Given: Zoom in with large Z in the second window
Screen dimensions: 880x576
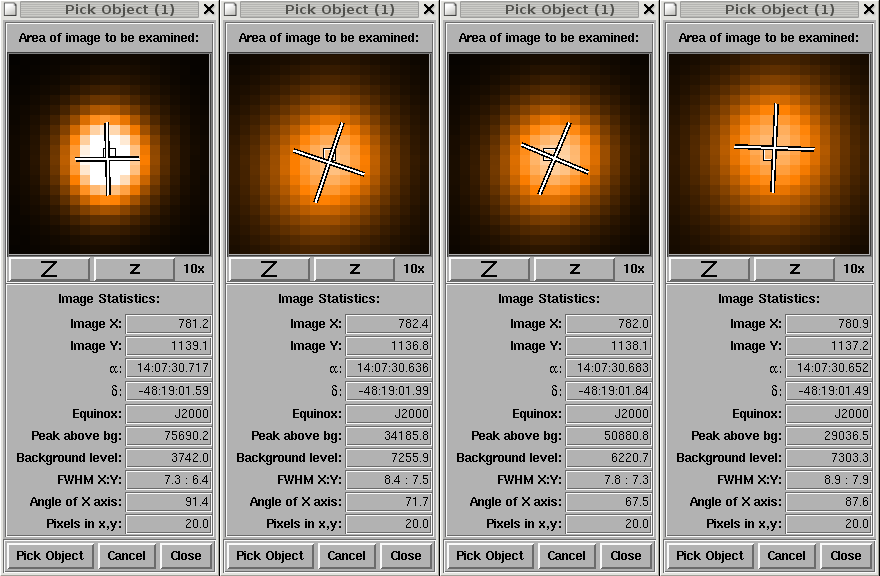Looking at the screenshot, I should (270, 269).
